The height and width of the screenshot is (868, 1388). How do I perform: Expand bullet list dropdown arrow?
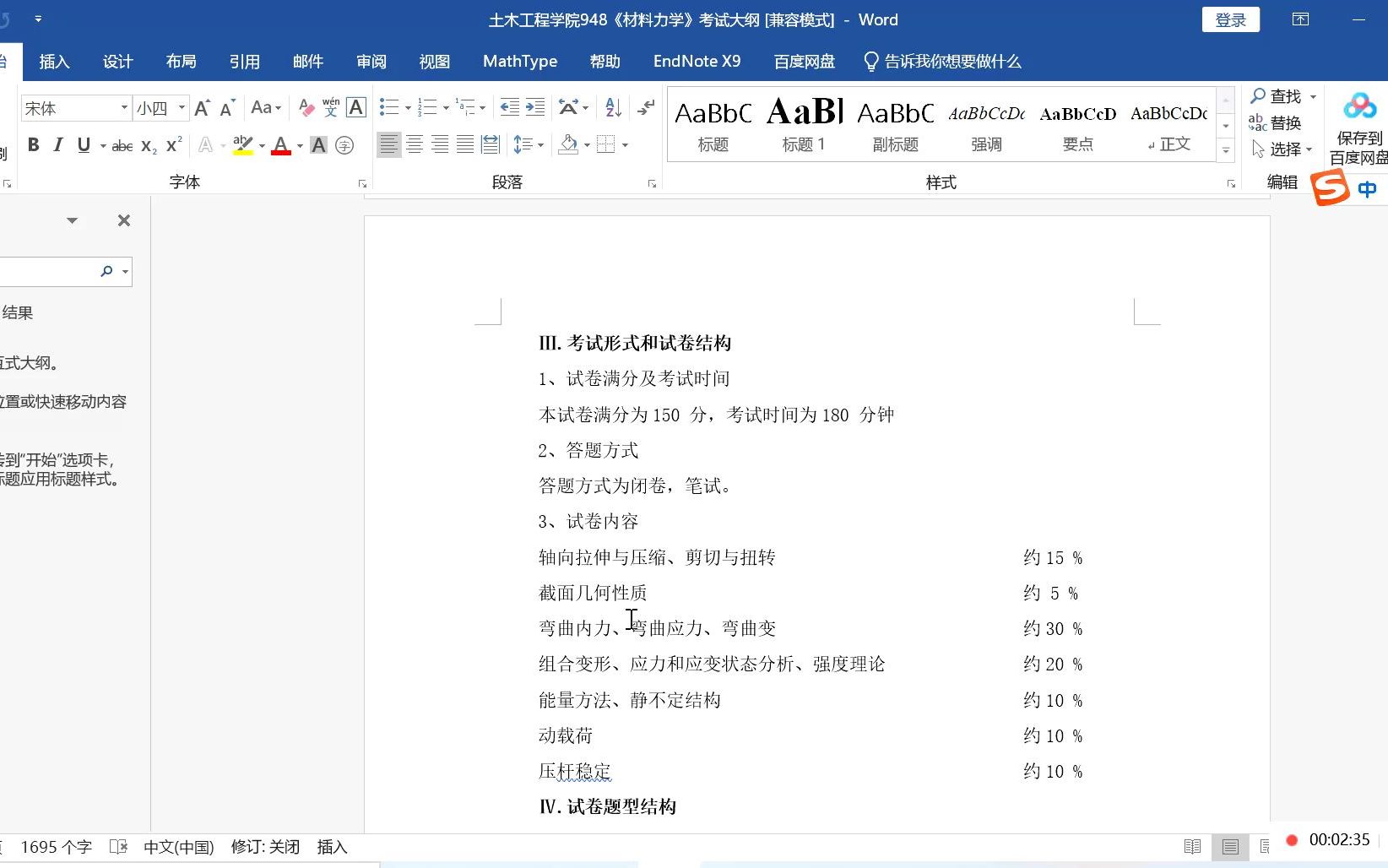[x=408, y=108]
